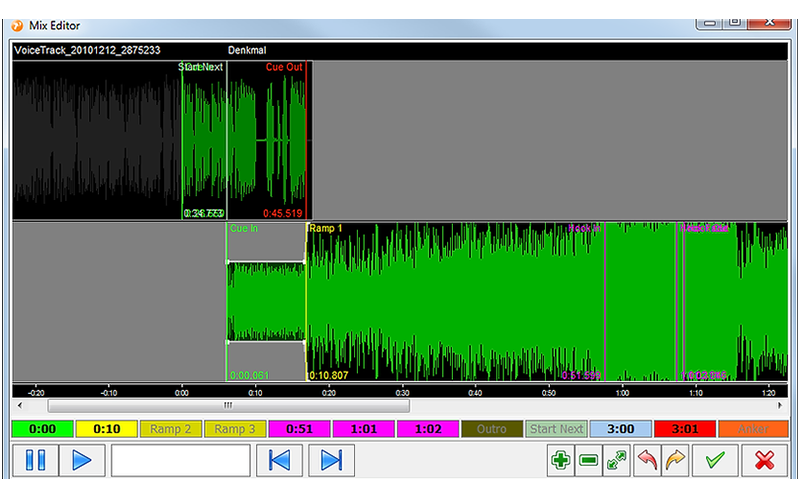Click the empty text field next to Play
Viewport: 800px width, 500px height.
(181, 460)
